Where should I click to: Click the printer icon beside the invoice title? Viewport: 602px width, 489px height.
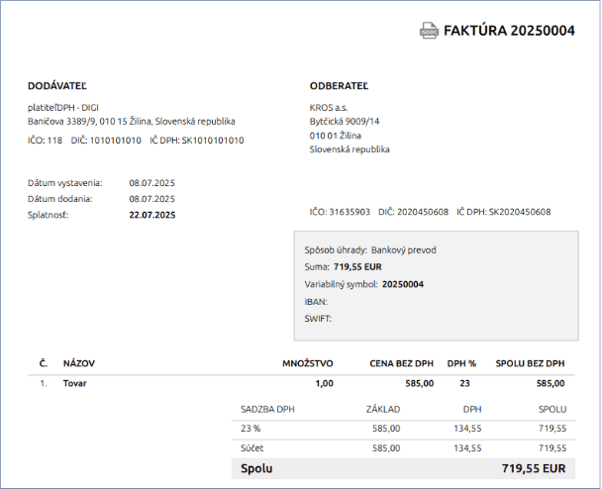[x=429, y=31]
